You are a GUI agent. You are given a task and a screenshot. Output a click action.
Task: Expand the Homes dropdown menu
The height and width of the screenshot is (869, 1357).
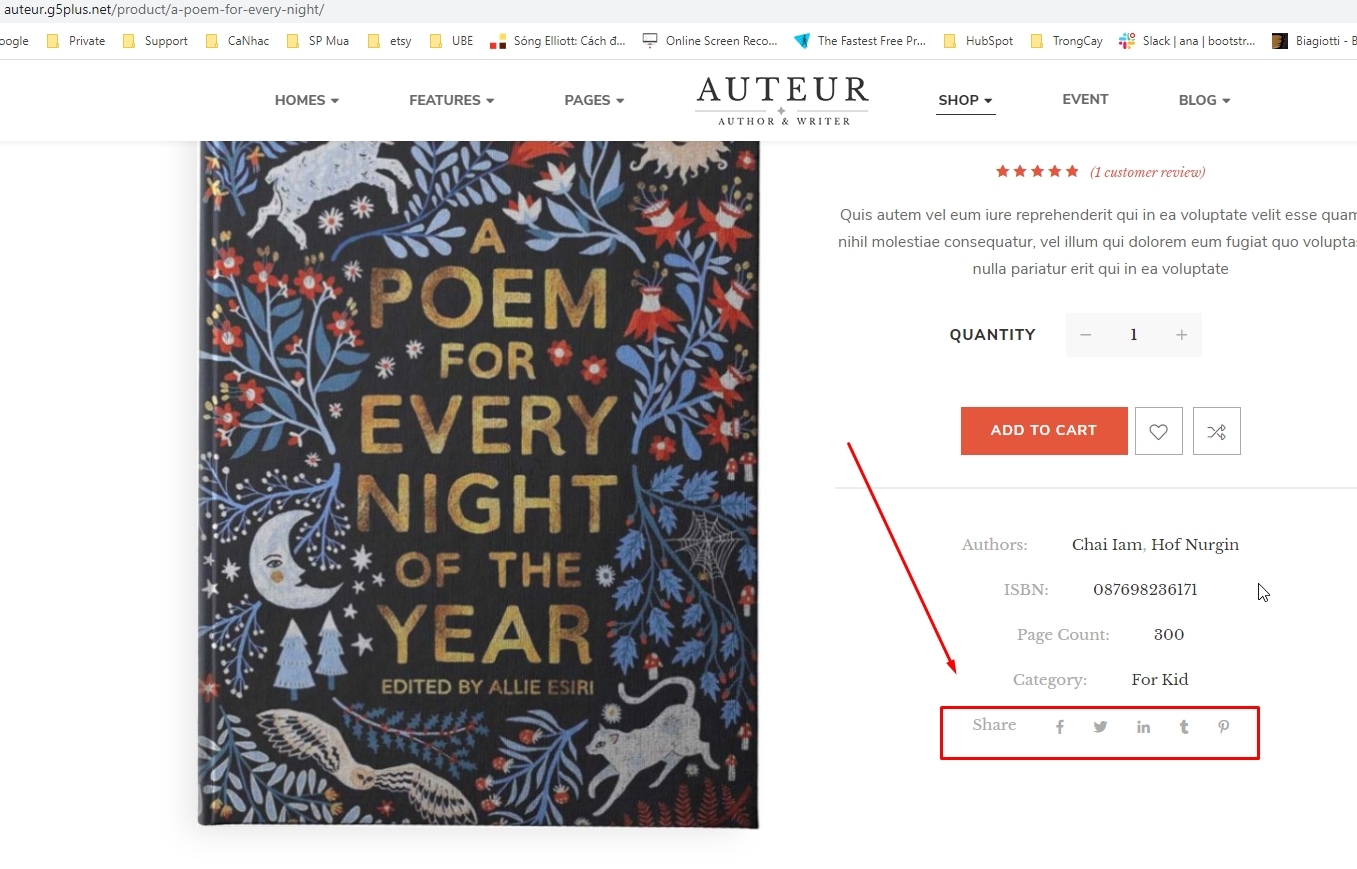(x=307, y=100)
